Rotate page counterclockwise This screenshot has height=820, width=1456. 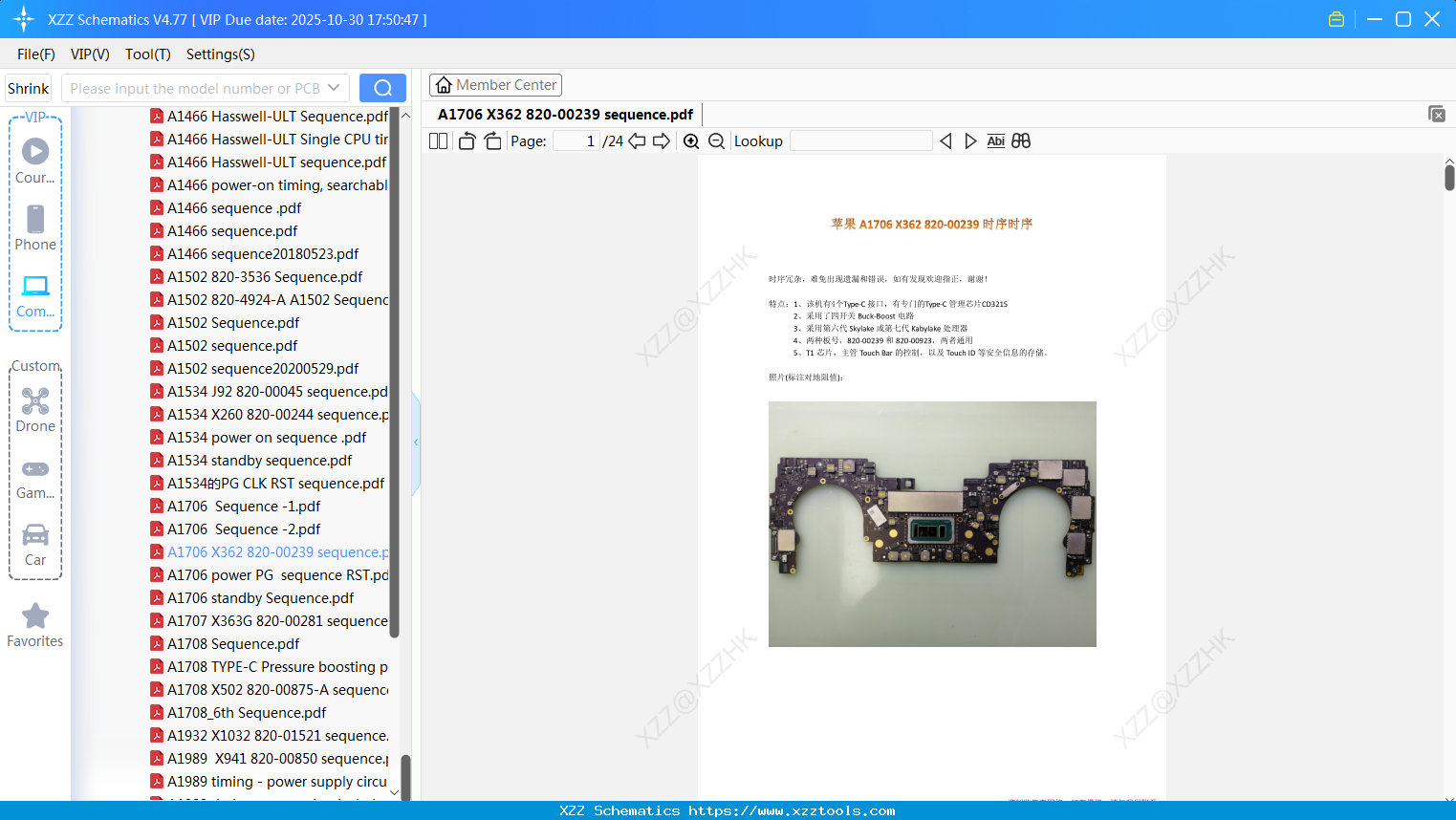pos(467,141)
